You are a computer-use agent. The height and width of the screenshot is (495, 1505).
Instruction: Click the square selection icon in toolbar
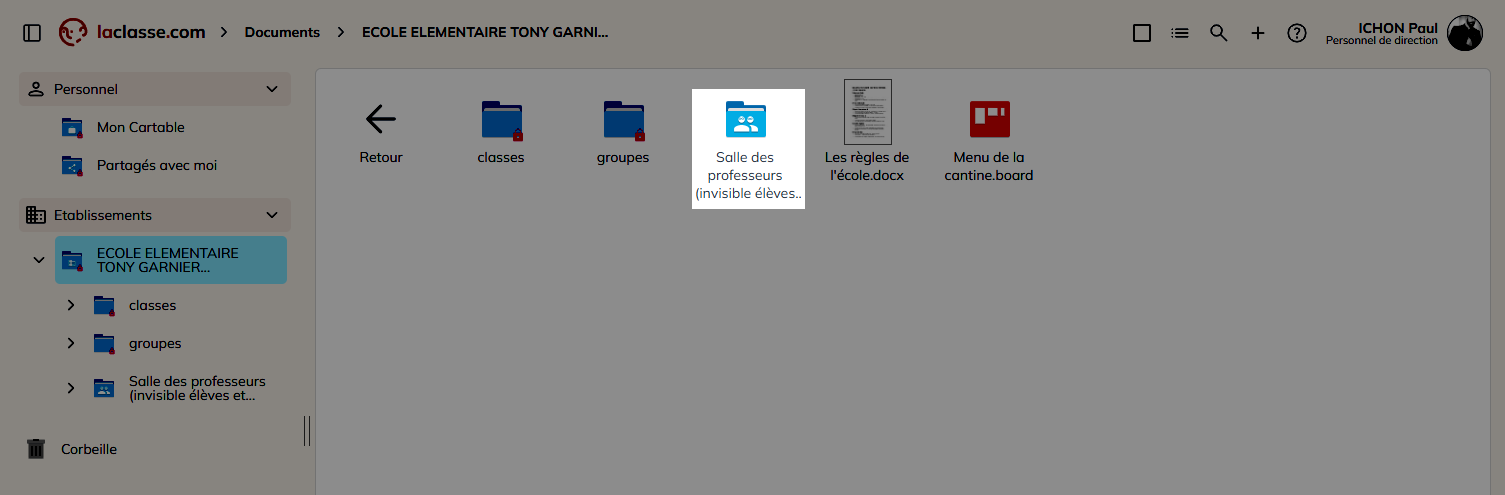click(x=1142, y=33)
